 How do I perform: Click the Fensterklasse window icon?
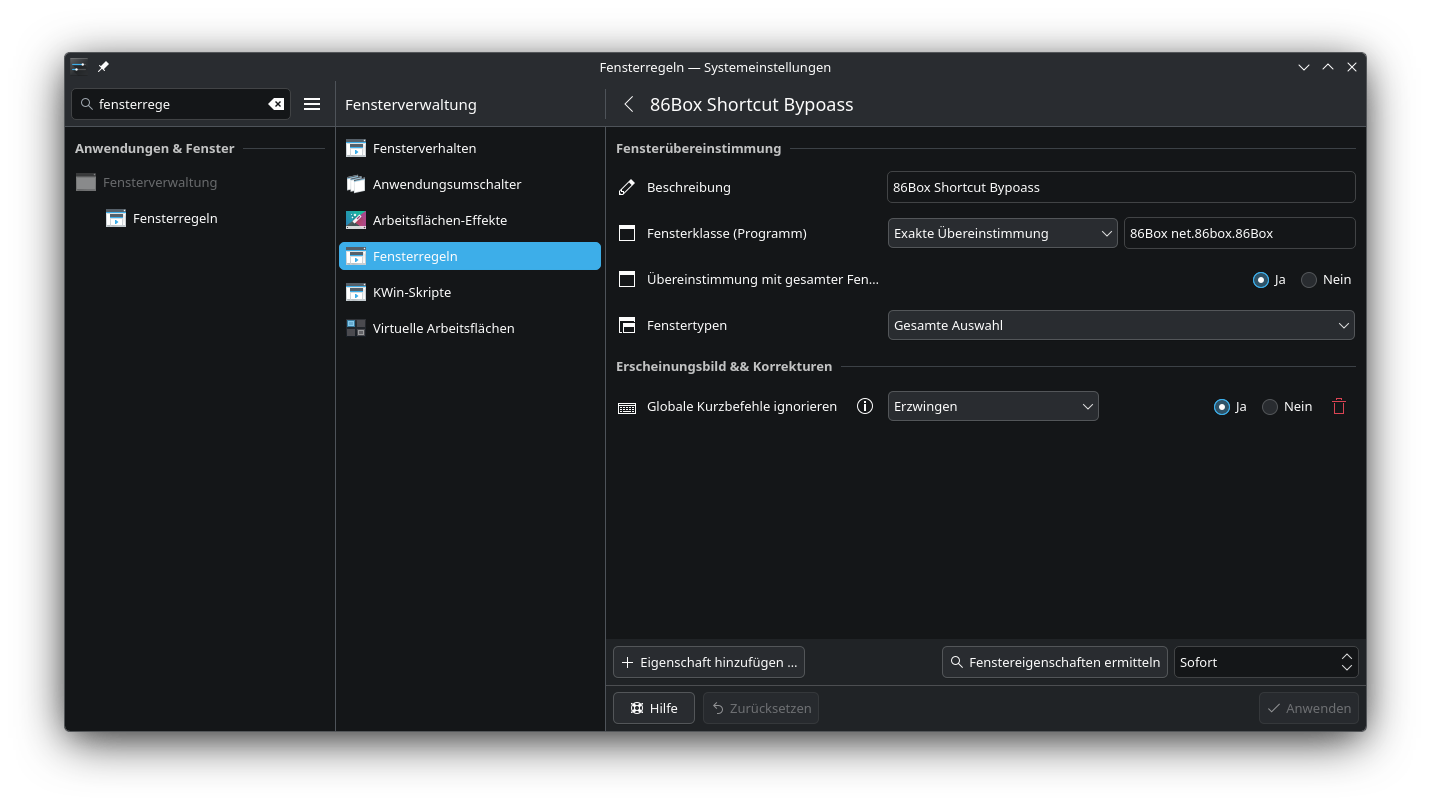click(627, 233)
